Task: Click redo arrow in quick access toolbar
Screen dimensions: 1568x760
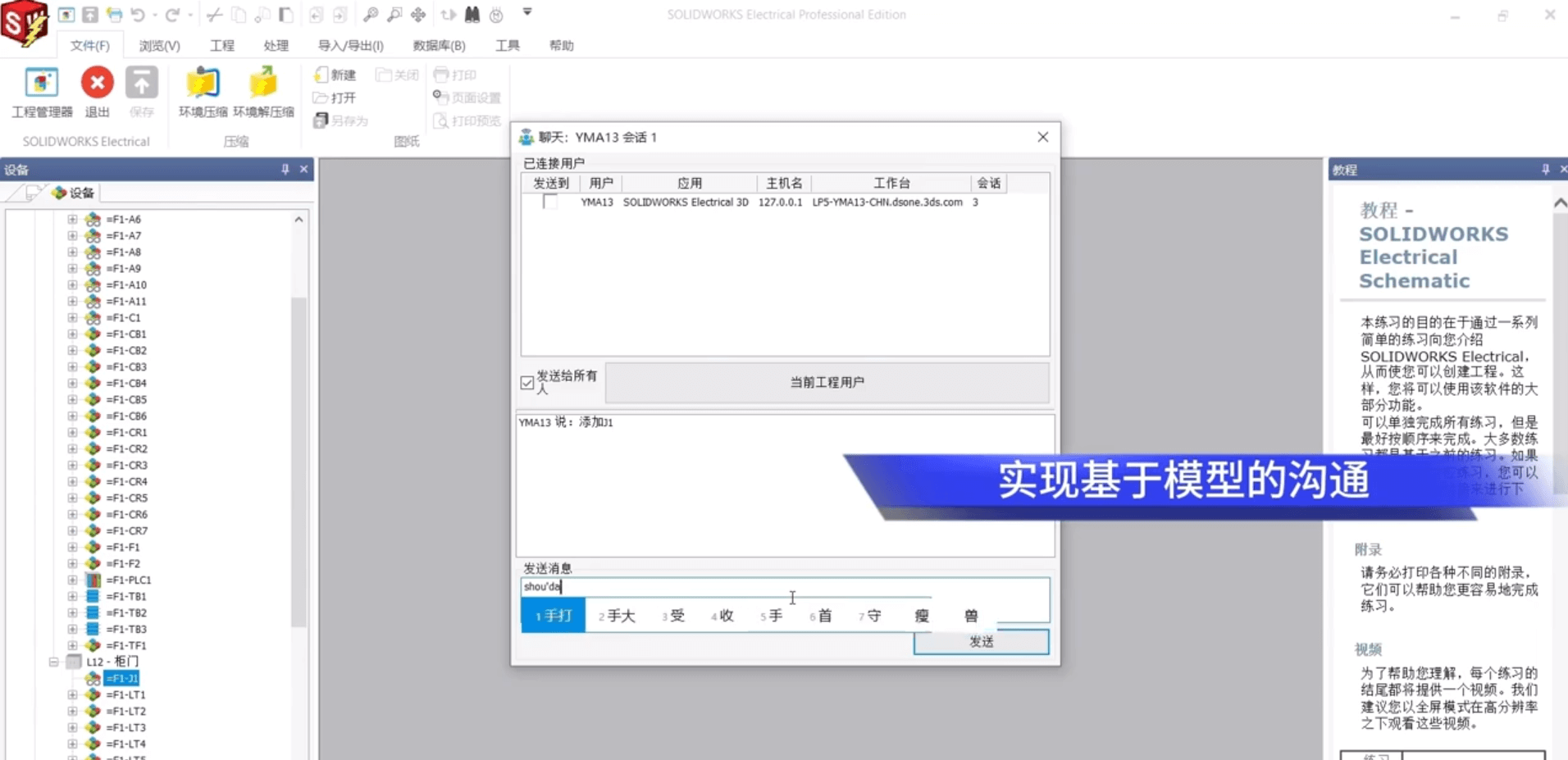Action: point(172,14)
